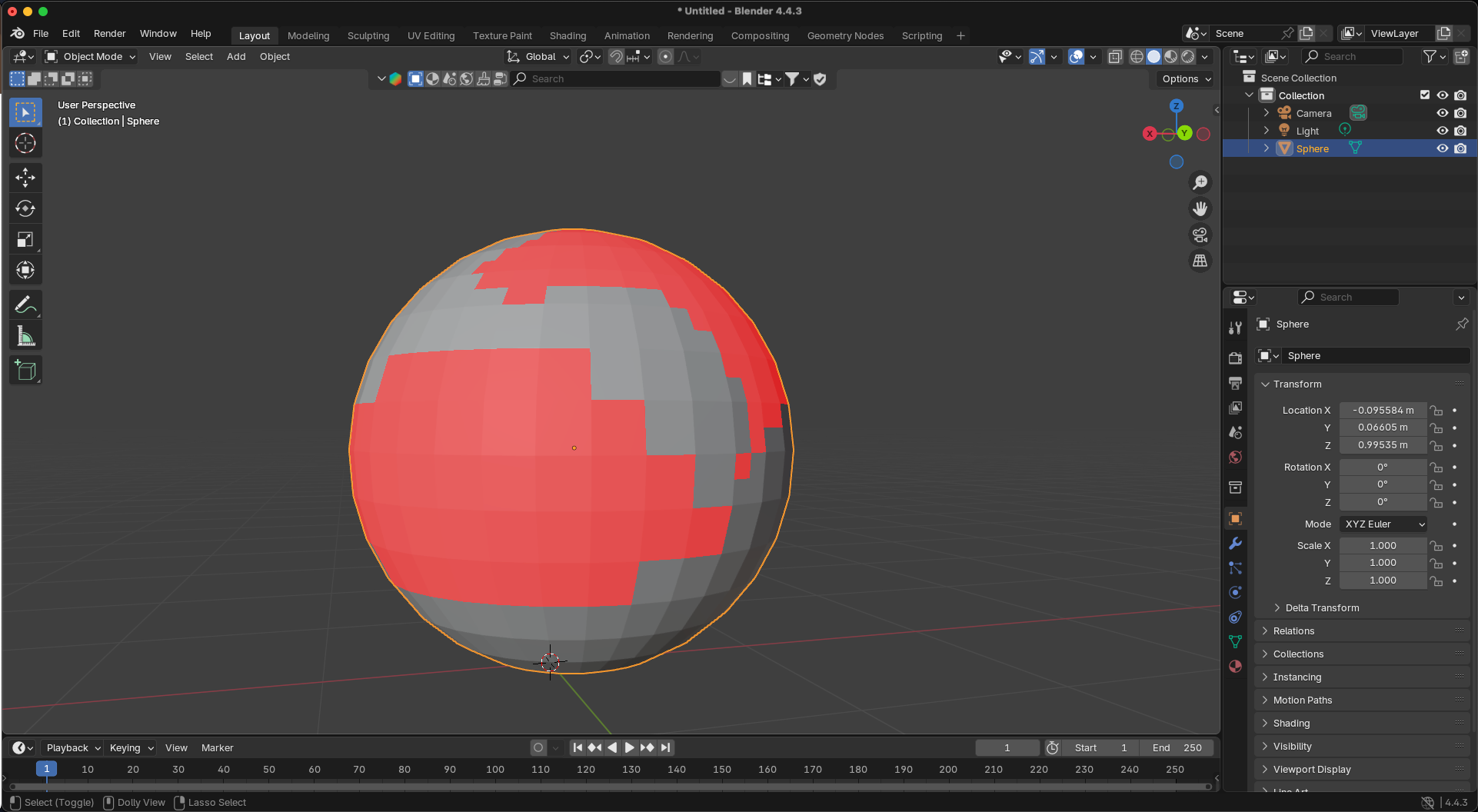
Task: Jump to the end frame
Action: pyautogui.click(x=665, y=747)
